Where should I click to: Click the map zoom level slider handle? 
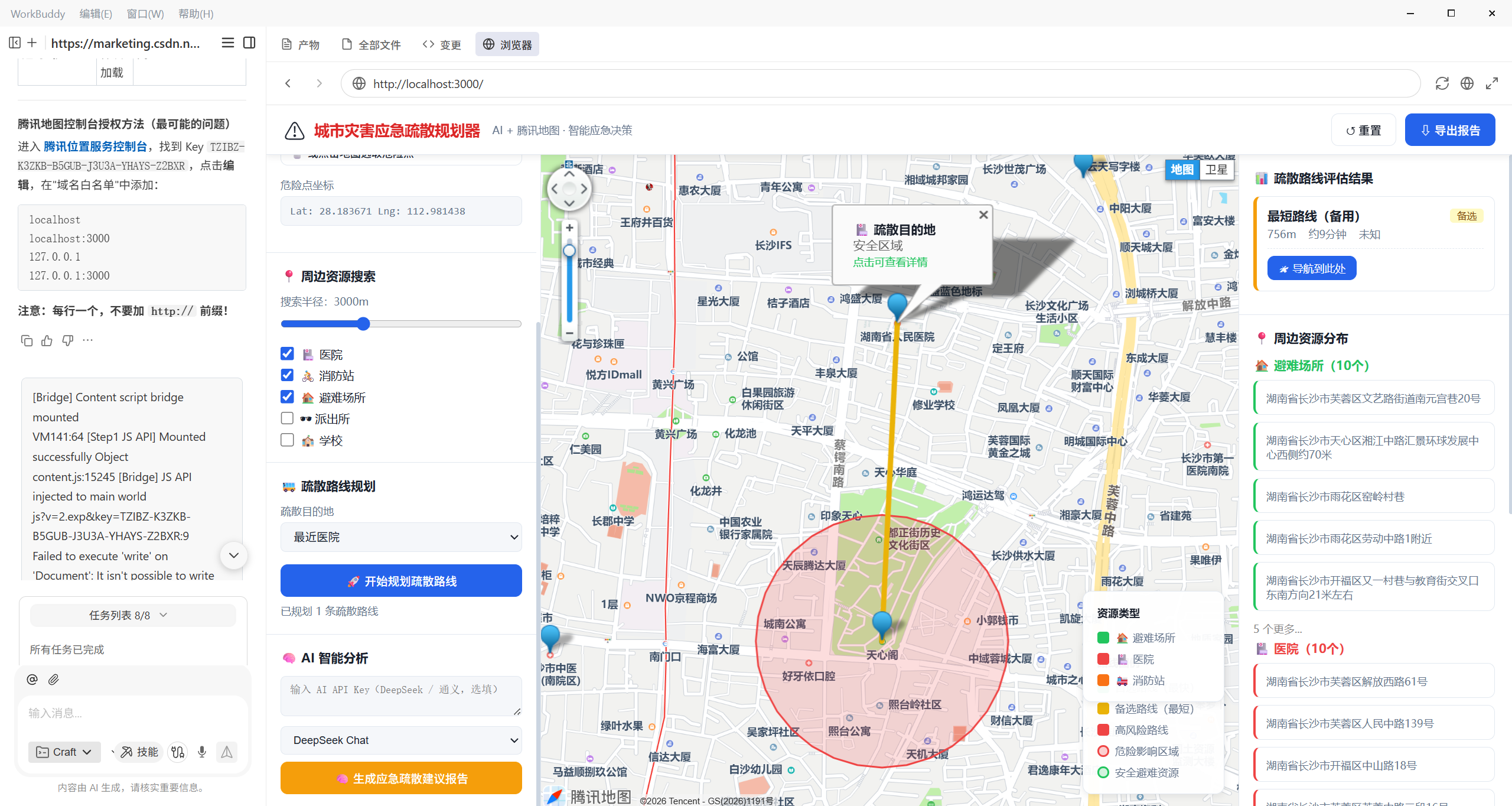[569, 251]
